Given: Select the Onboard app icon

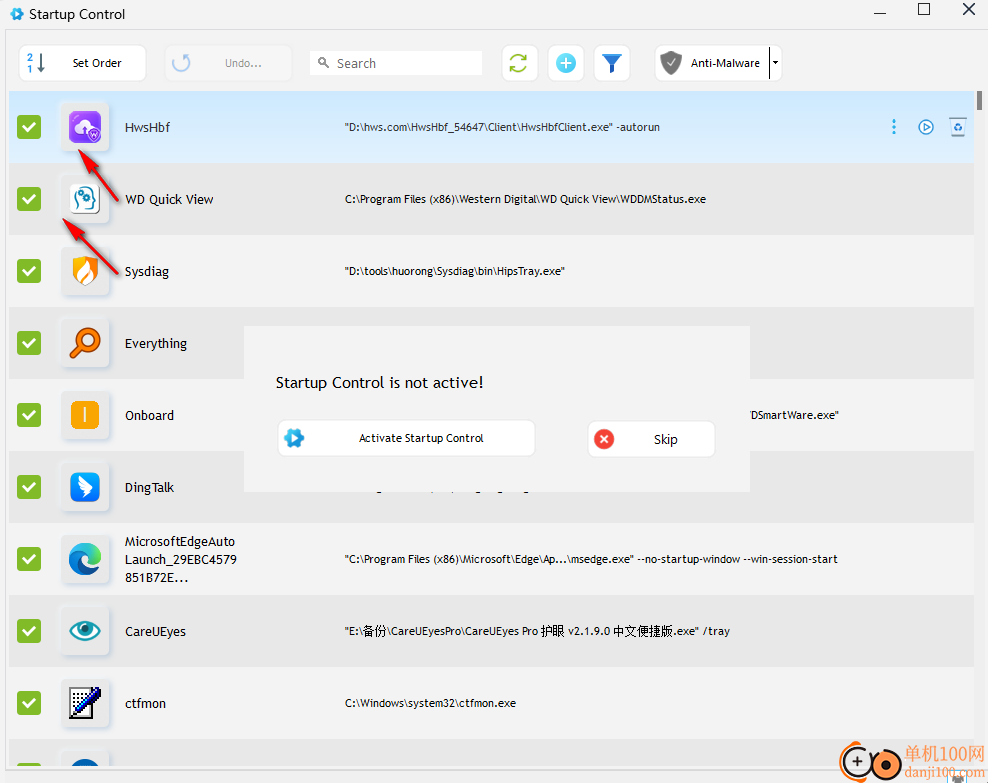Looking at the screenshot, I should (85, 415).
